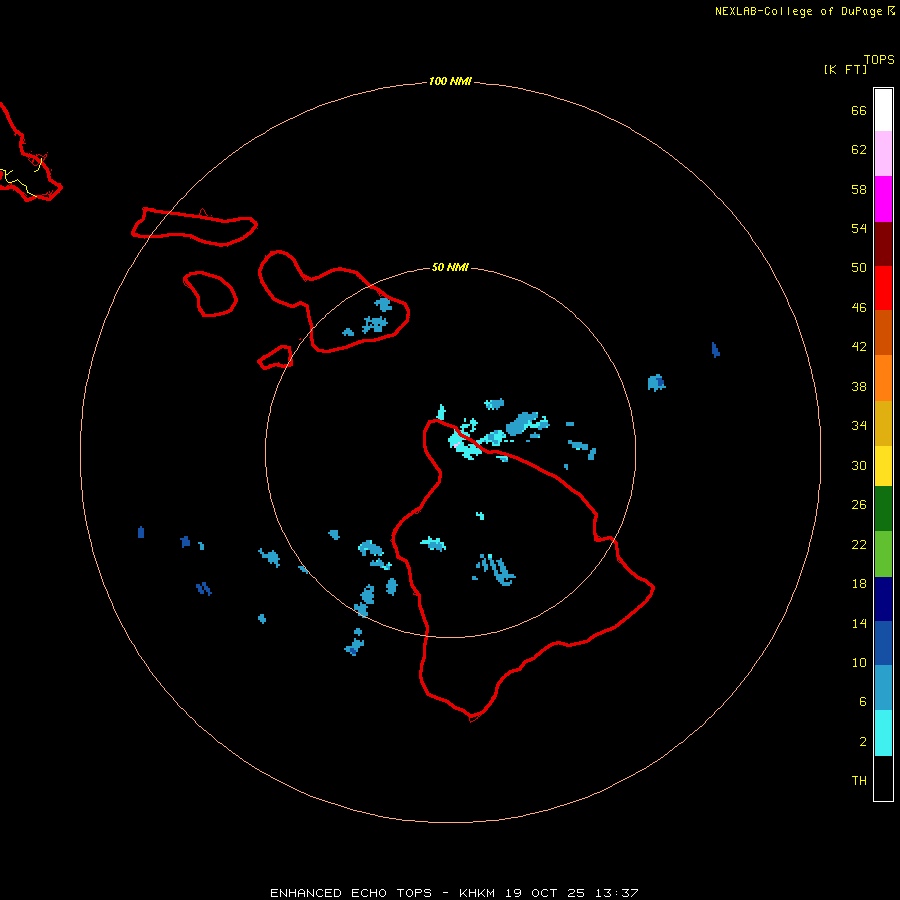900x900 pixels.
Task: Pick the orange 38-42 kft legend swatch
Action: click(883, 378)
